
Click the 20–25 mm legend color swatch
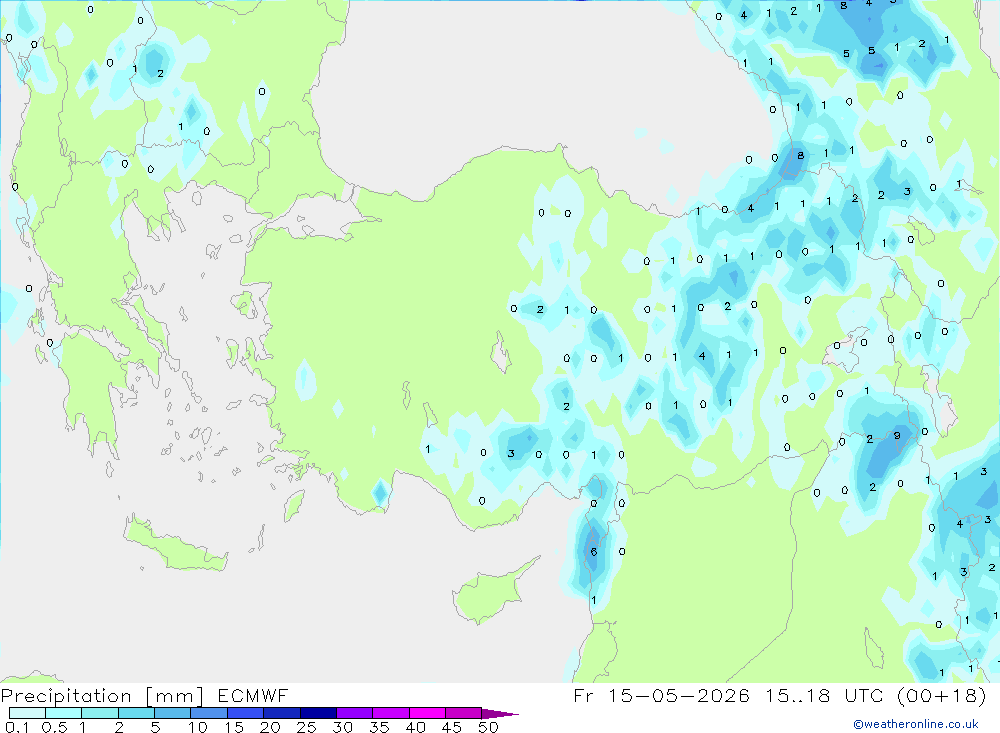point(281,713)
